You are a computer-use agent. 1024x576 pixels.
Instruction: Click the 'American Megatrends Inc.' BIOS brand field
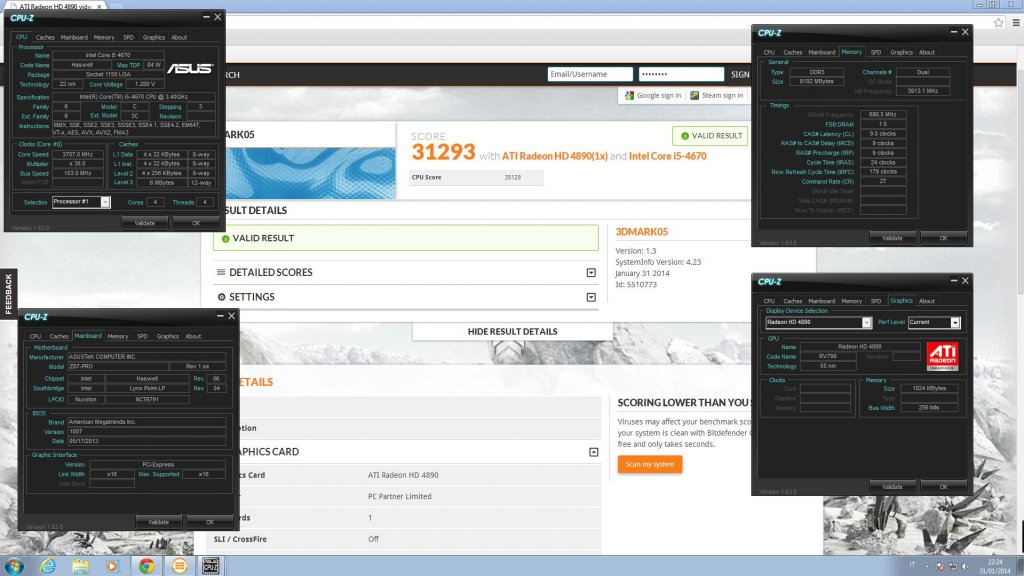(147, 422)
